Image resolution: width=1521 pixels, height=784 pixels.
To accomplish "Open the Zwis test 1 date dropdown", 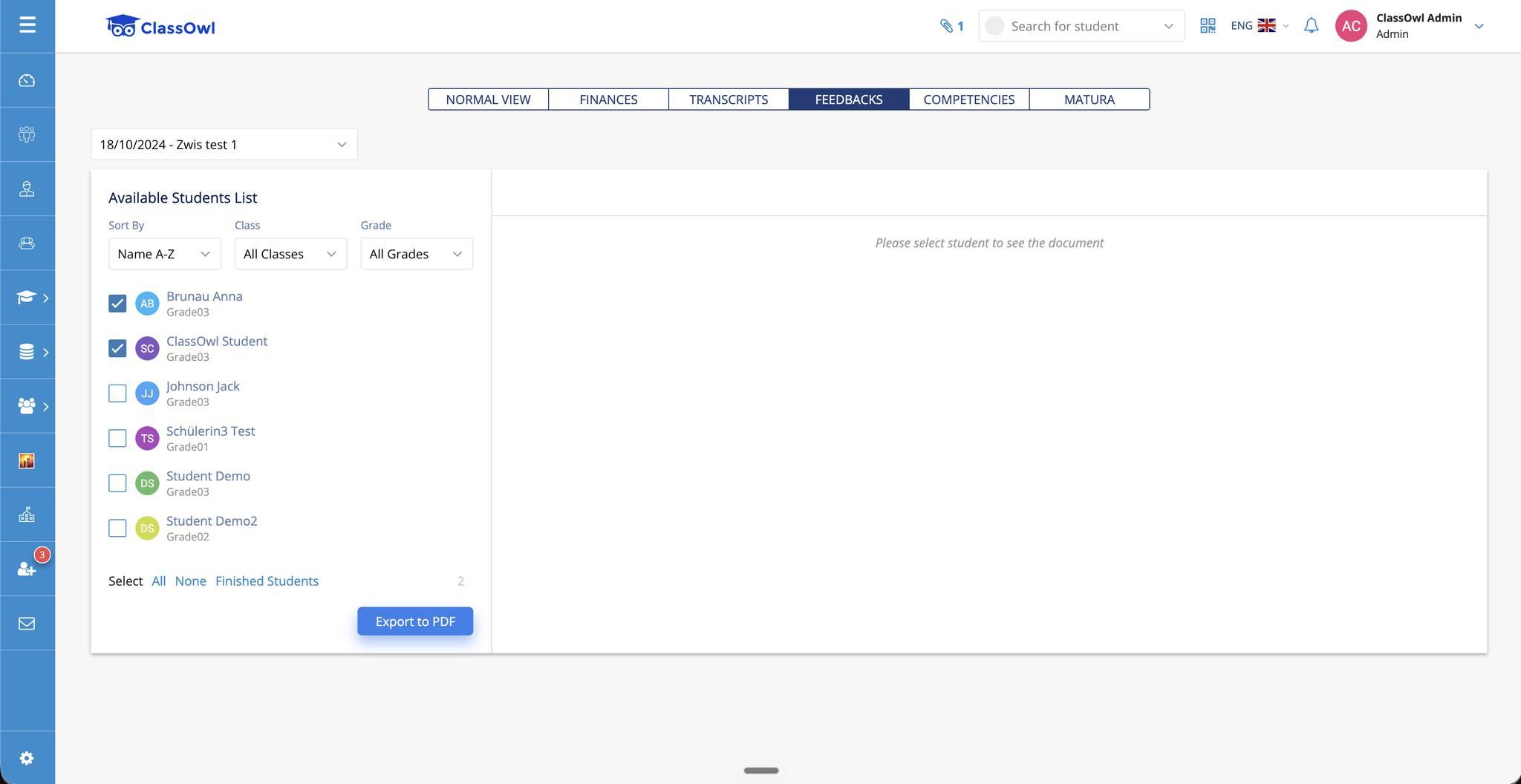I will pos(224,144).
